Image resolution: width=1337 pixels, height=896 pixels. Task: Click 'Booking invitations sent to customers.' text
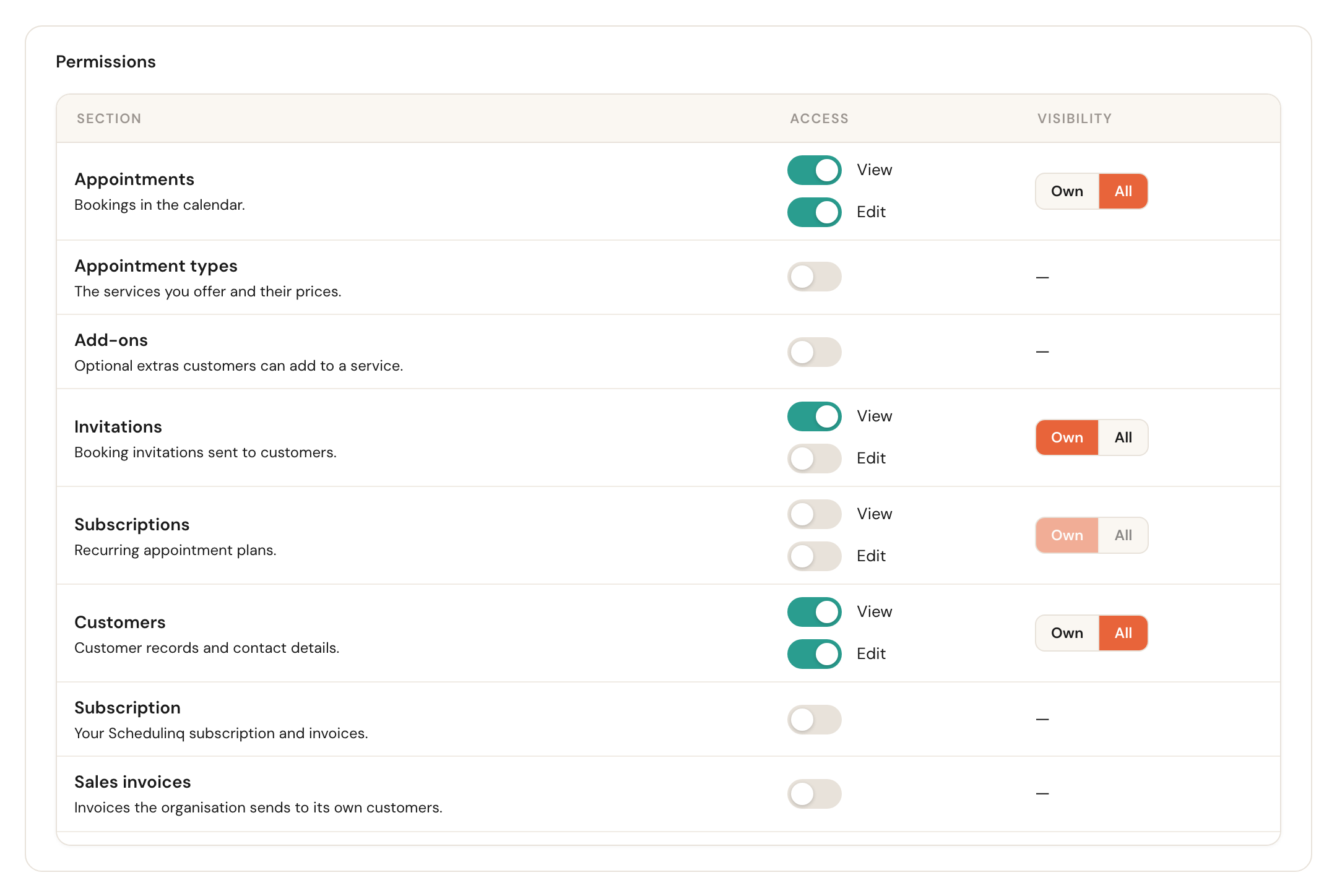point(206,452)
